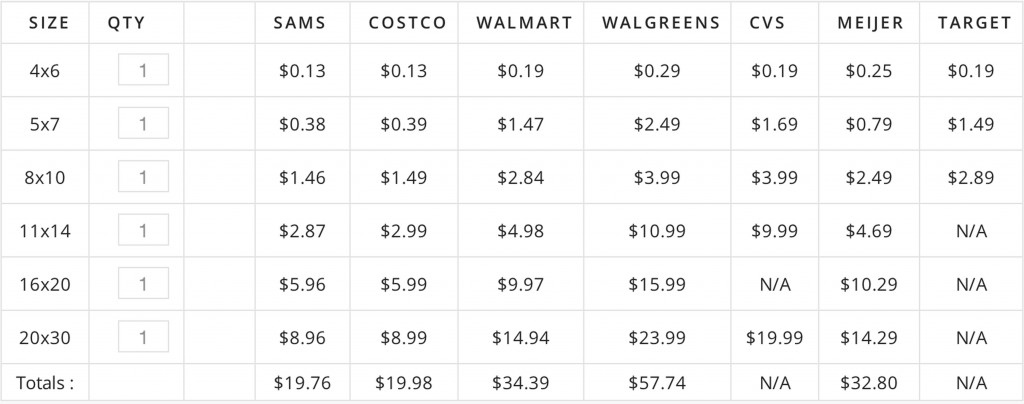This screenshot has height=404, width=1024.
Task: Select the WALGREENS column header
Action: (x=661, y=23)
